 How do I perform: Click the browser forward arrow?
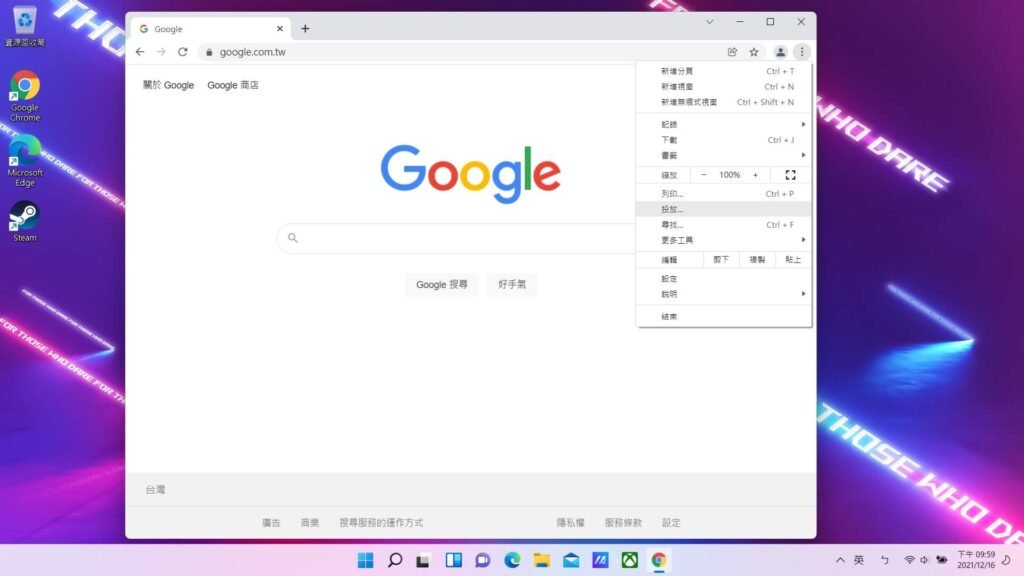click(x=161, y=52)
